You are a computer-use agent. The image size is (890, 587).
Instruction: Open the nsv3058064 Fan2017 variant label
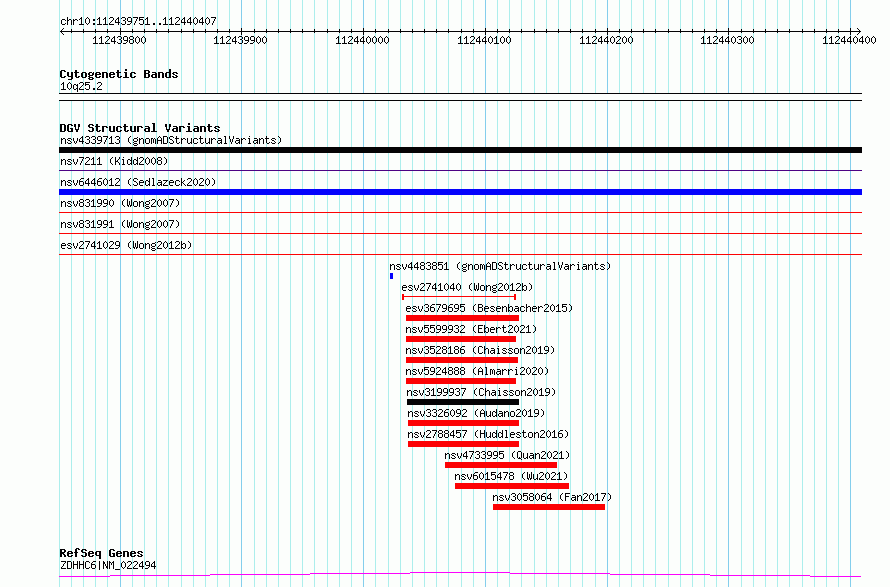coord(552,497)
